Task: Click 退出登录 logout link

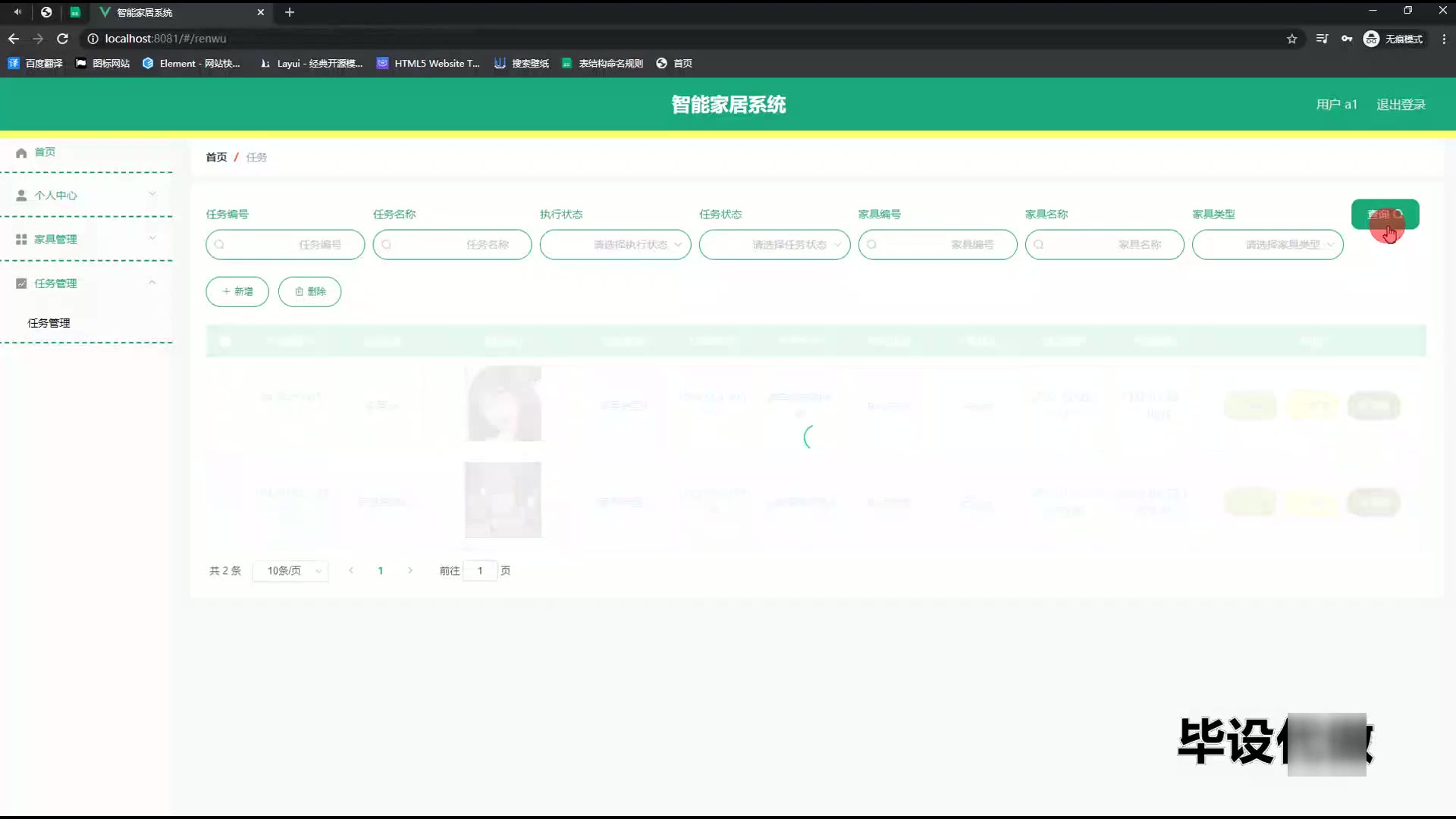Action: coord(1401,105)
